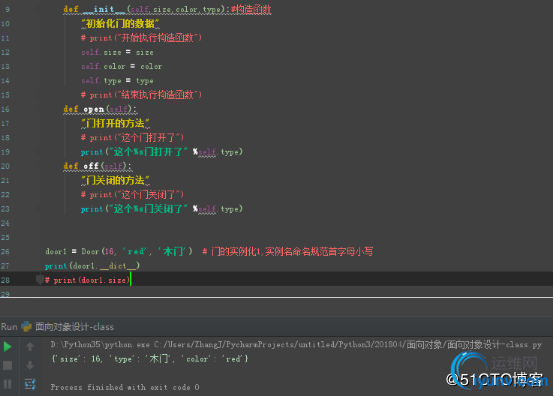554x397 pixels.
Task: Click print("这个%s门关闭了" %self.type) line
Action: pos(161,209)
